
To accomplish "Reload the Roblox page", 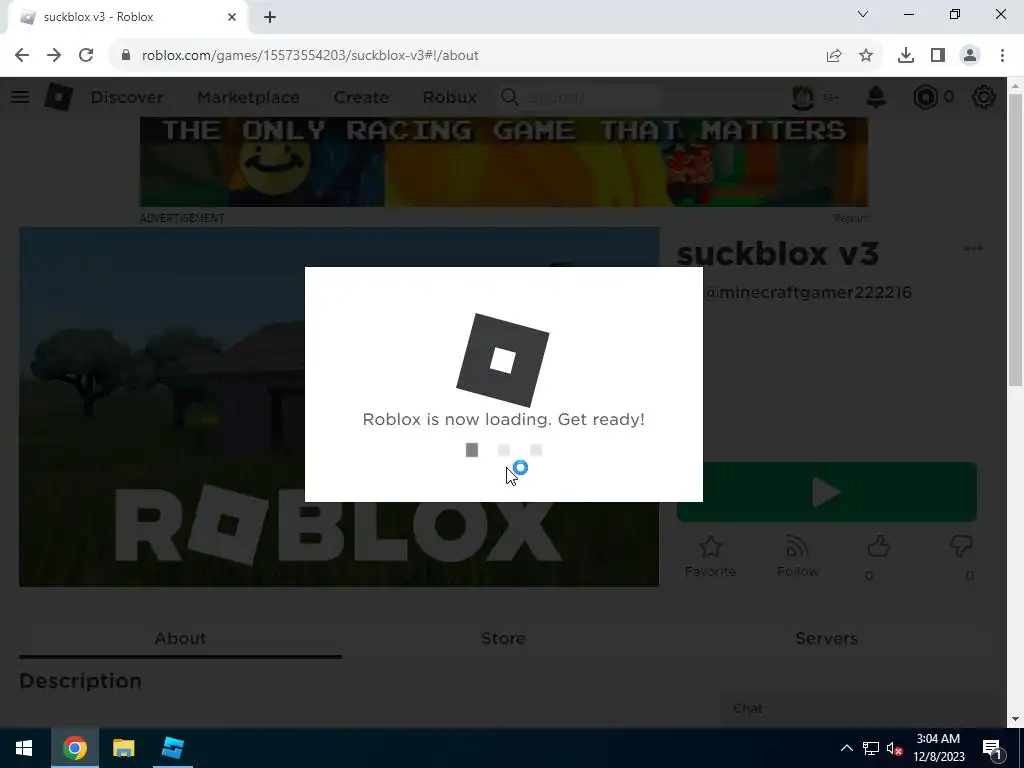I will (86, 56).
